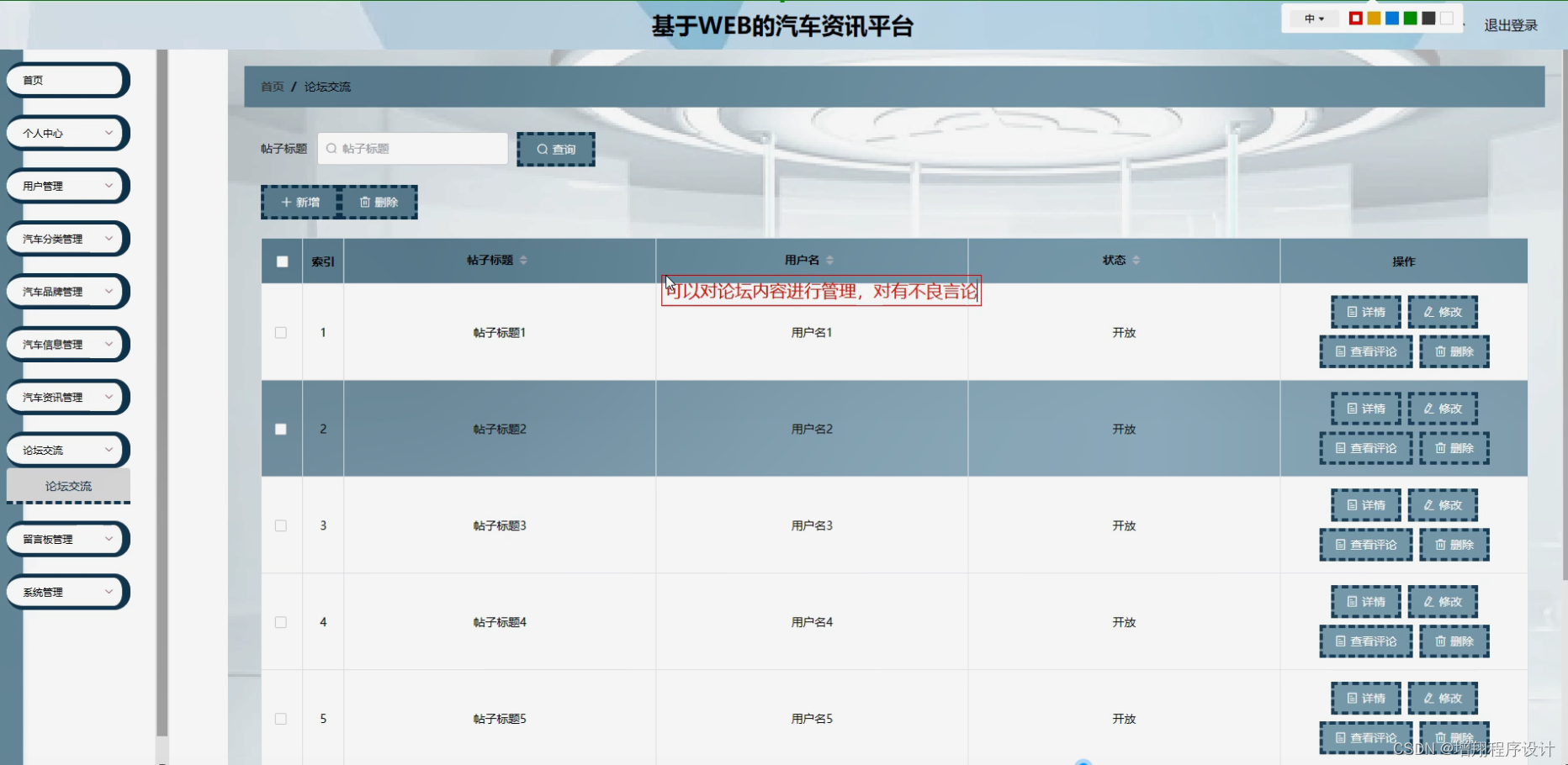1568x765 pixels.
Task: Click inside the 帖子标题 search input
Action: (x=412, y=149)
